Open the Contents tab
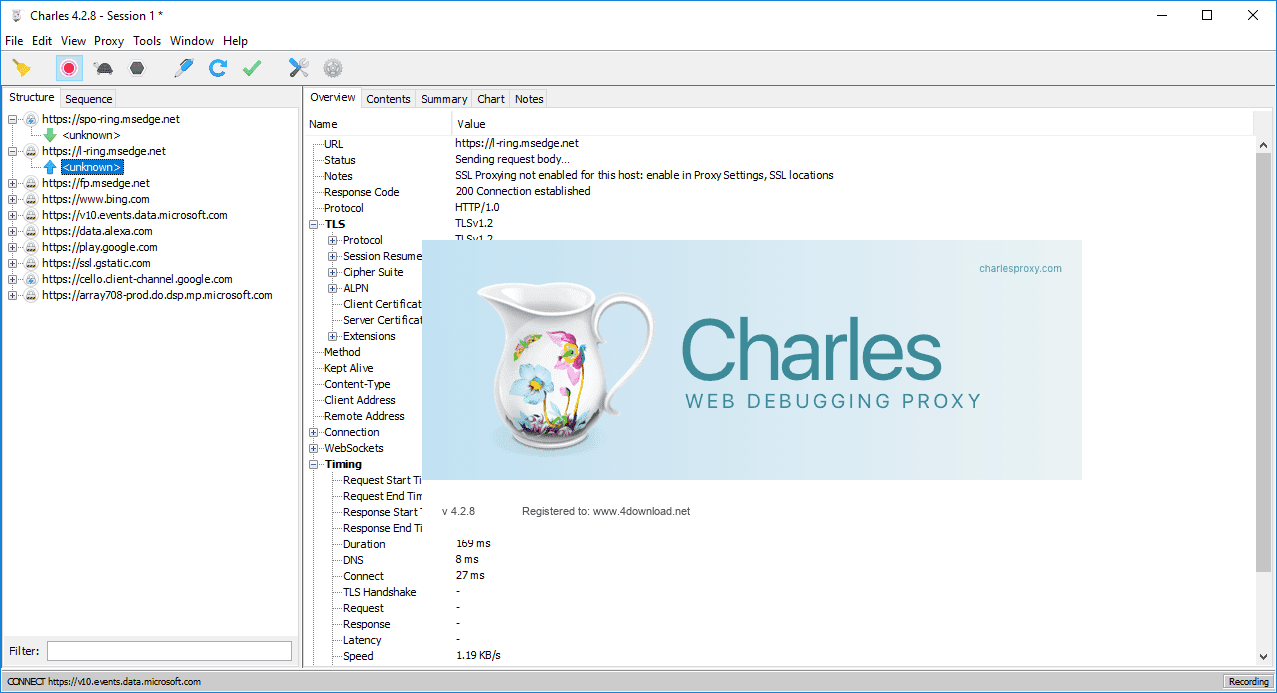1277x693 pixels. 388,98
